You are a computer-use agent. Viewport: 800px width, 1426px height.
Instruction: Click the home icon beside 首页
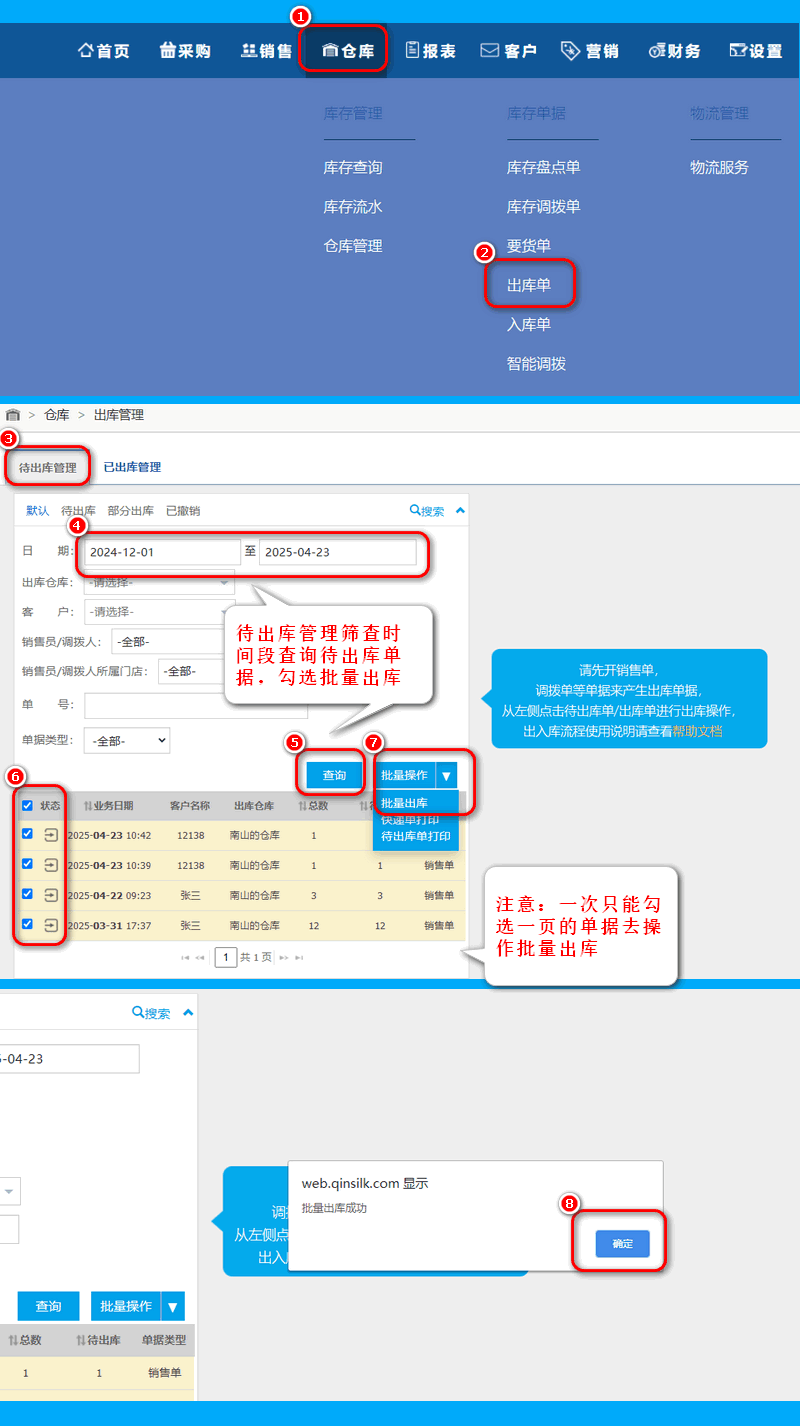tap(86, 51)
